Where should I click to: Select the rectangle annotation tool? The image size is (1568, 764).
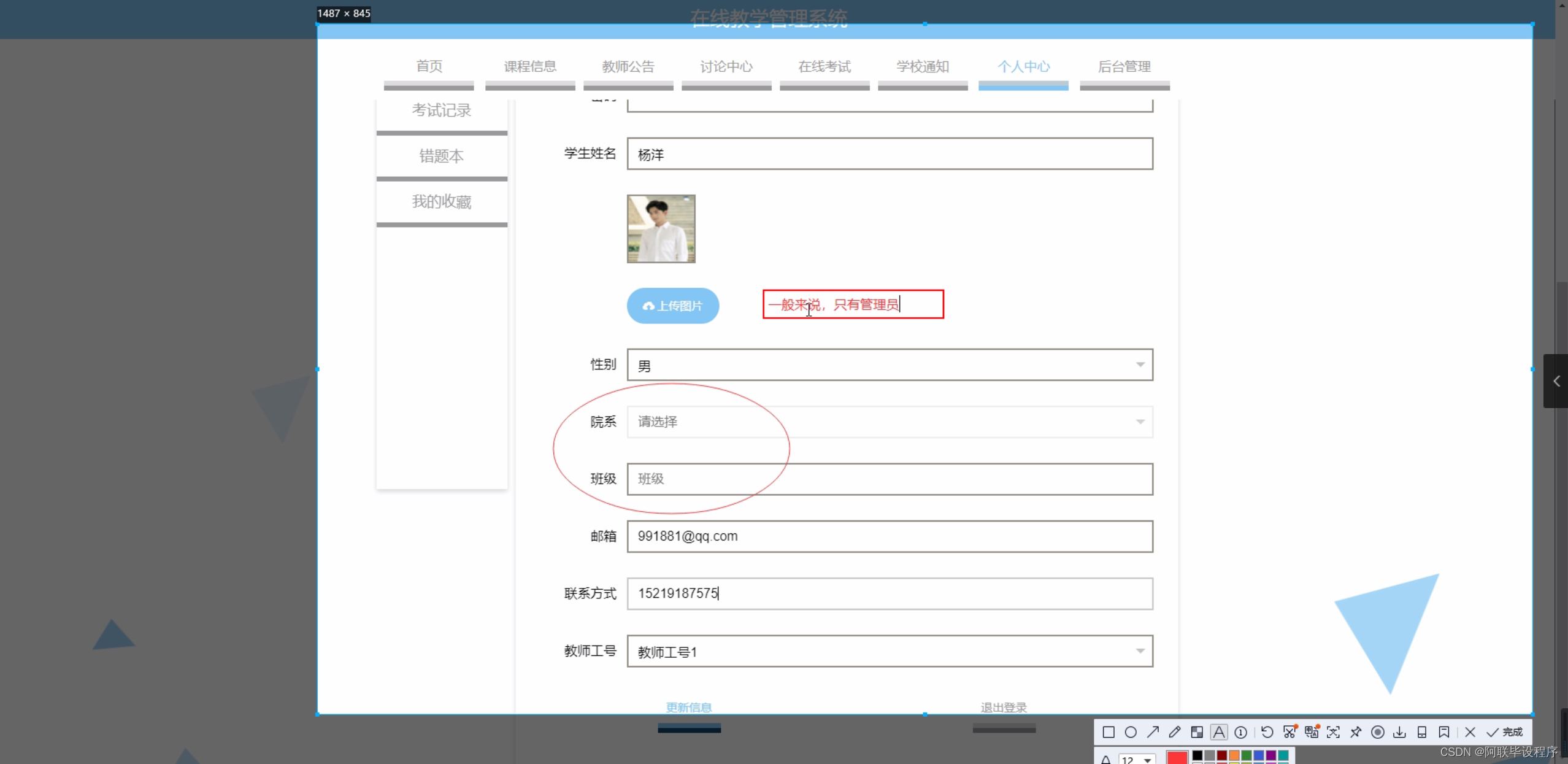[x=1108, y=732]
